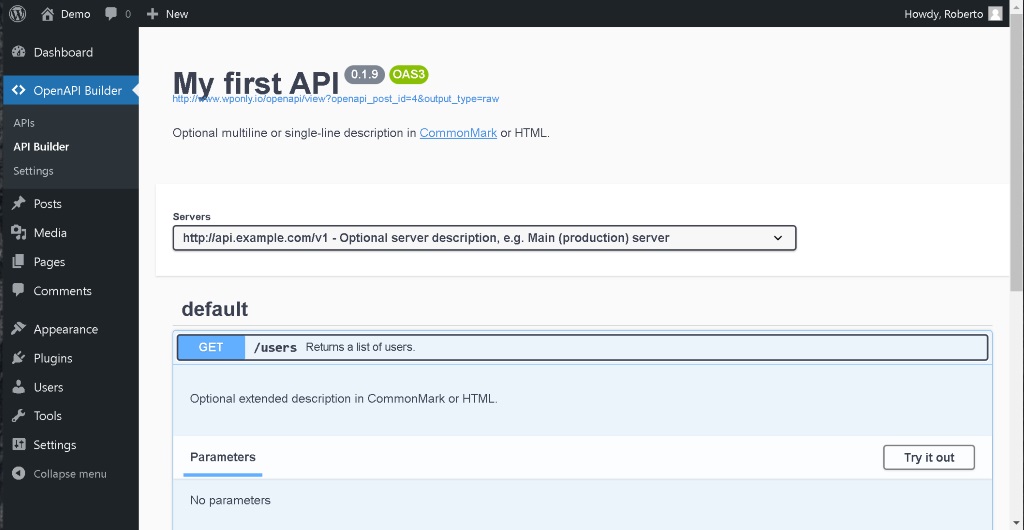Click the Pages icon in sidebar
Viewport: 1024px width, 530px height.
point(18,262)
